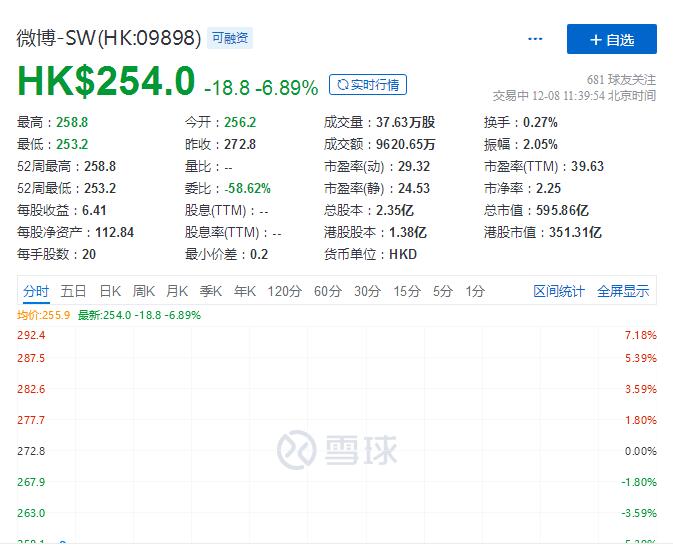Click the 272.8 price axis label
Image resolution: width=673 pixels, height=559 pixels.
pyautogui.click(x=31, y=451)
